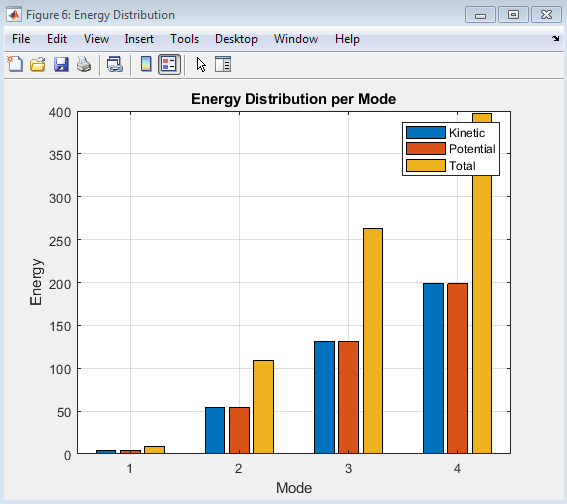This screenshot has height=504, width=567.
Task: Select the Total legend label
Action: click(462, 166)
